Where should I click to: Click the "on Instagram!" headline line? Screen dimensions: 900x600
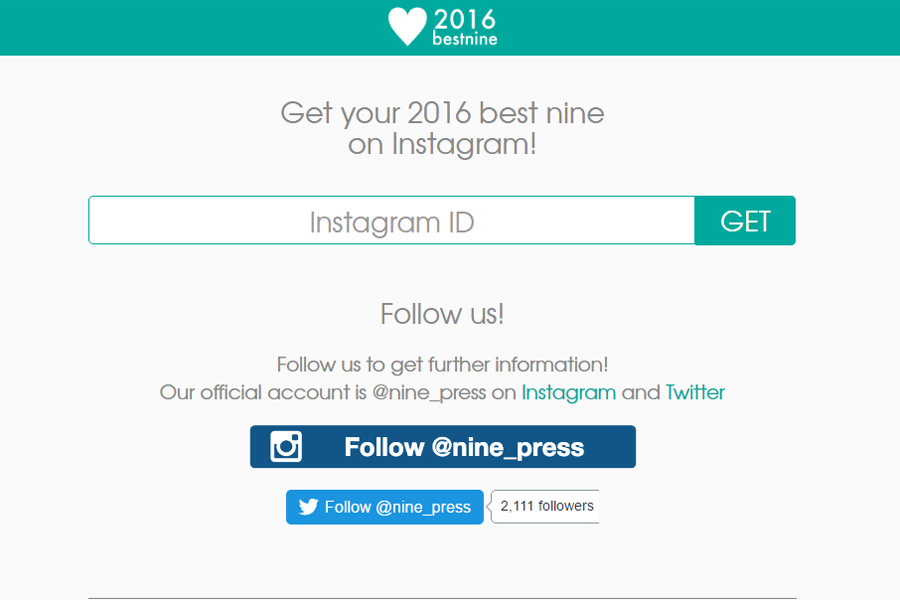coord(442,144)
